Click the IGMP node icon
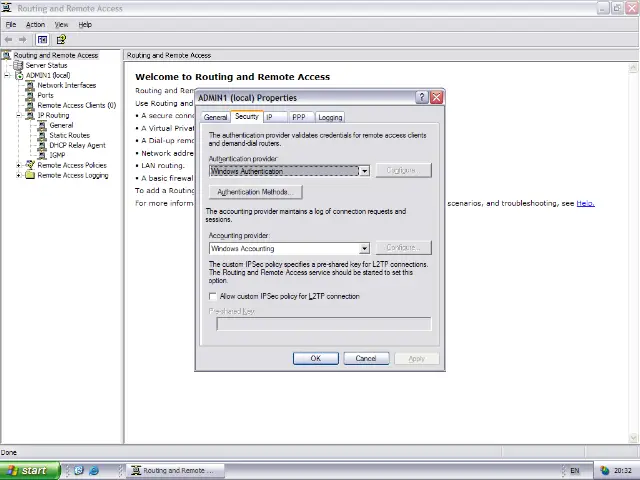Image resolution: width=640 pixels, height=480 pixels. [42, 156]
